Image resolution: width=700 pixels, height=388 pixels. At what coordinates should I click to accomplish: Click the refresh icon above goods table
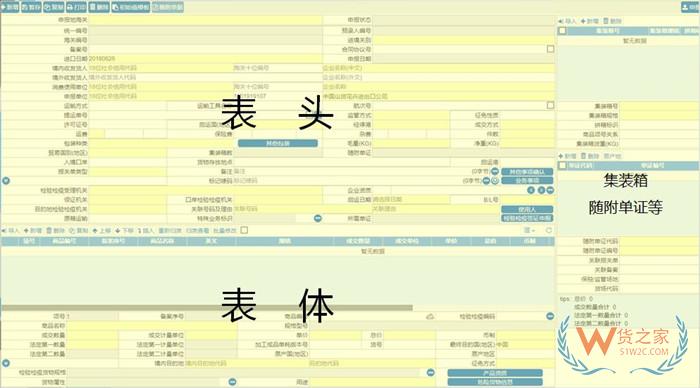pos(549,230)
